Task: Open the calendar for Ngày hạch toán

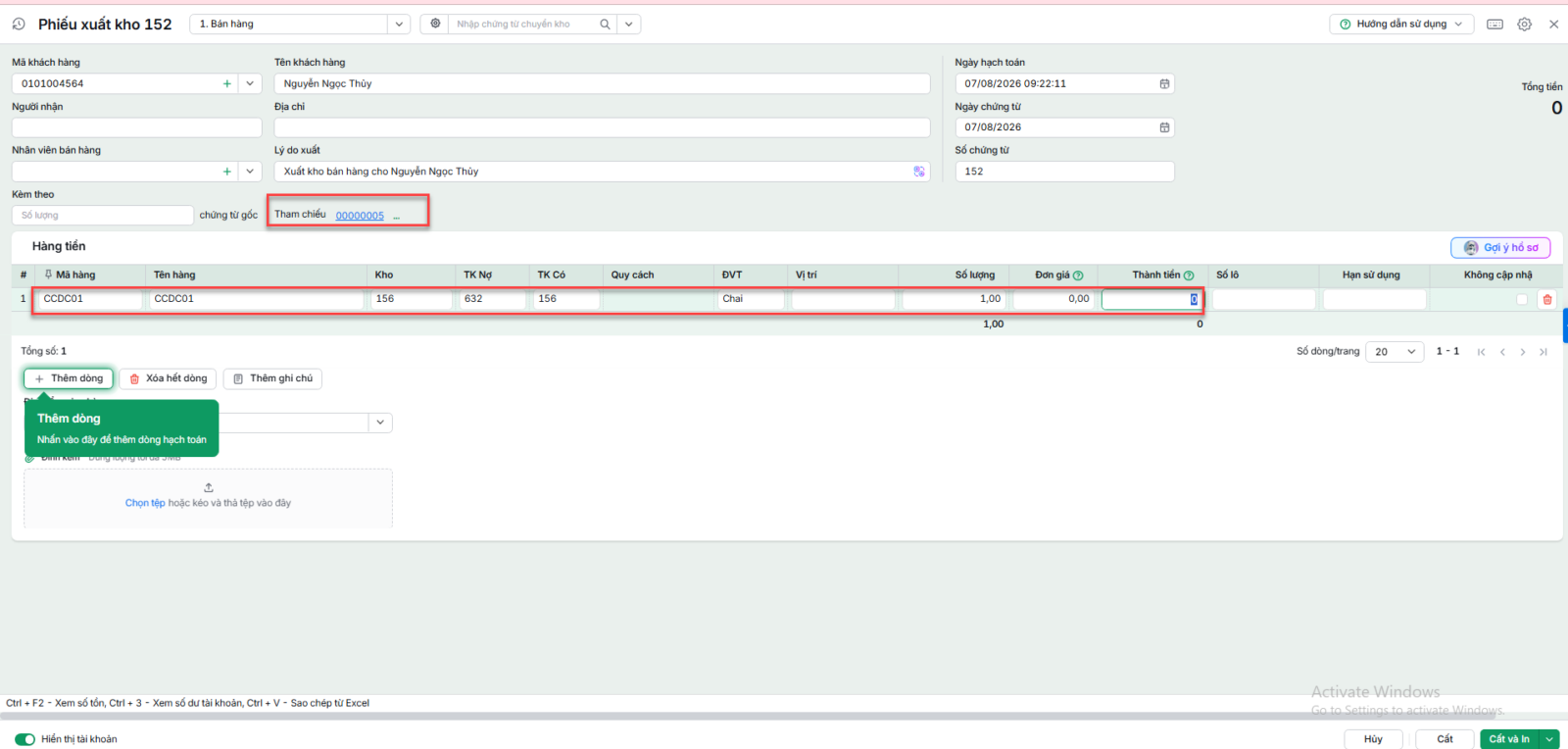Action: point(1164,84)
